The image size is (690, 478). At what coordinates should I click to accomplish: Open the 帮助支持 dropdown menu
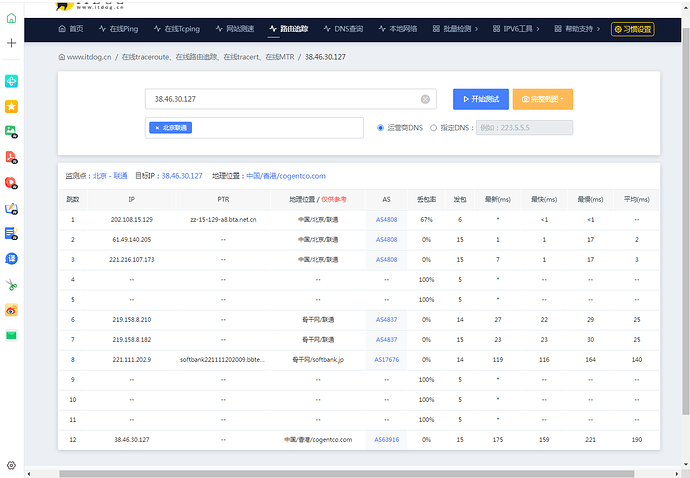coord(577,29)
